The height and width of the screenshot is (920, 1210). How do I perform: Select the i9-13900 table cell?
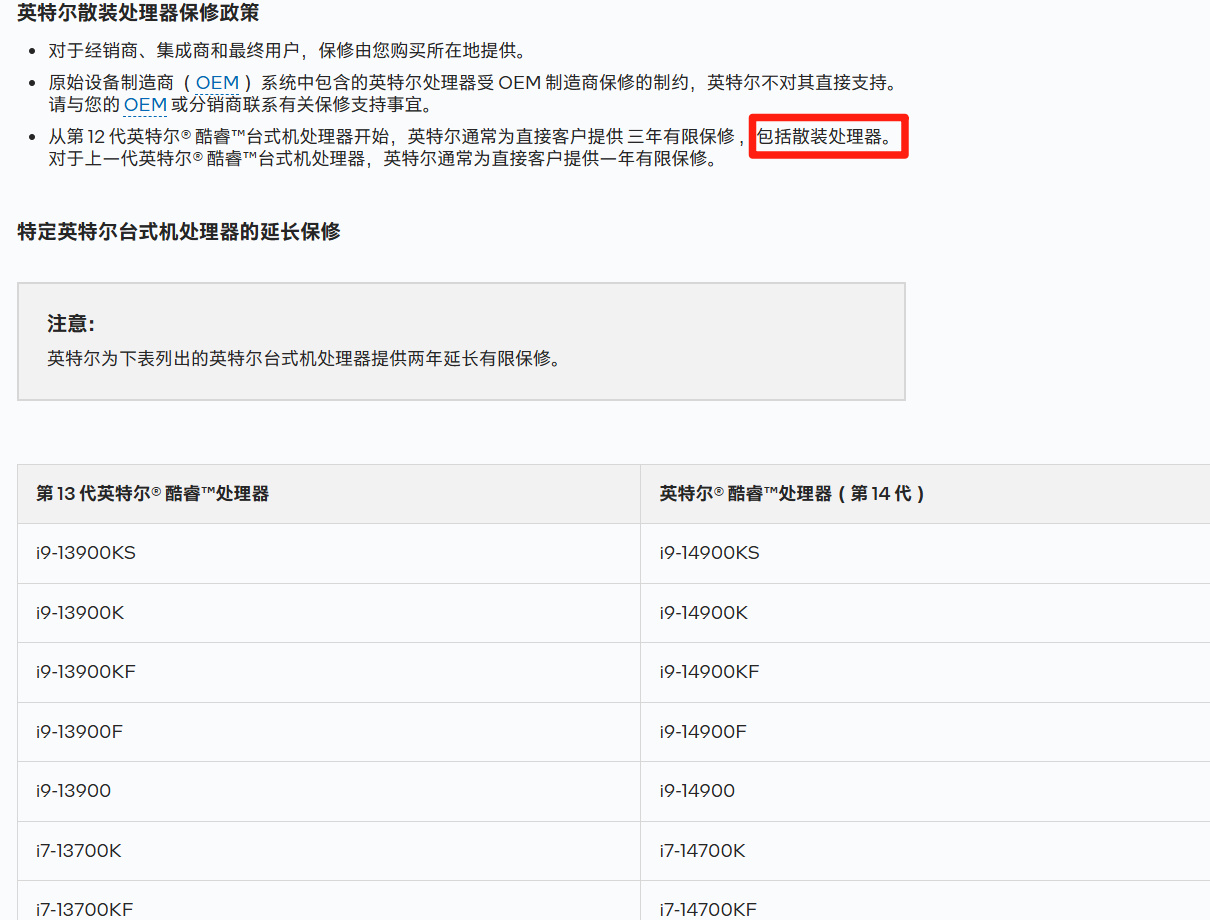(329, 791)
